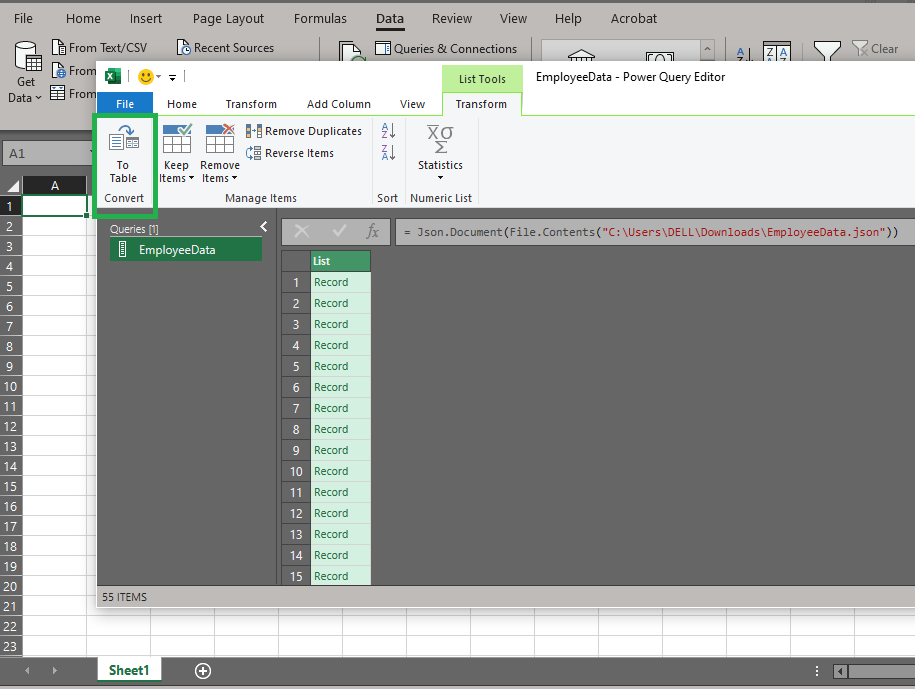The height and width of the screenshot is (689, 915).
Task: Click Recent Sources in Excel ribbon
Action: [225, 48]
